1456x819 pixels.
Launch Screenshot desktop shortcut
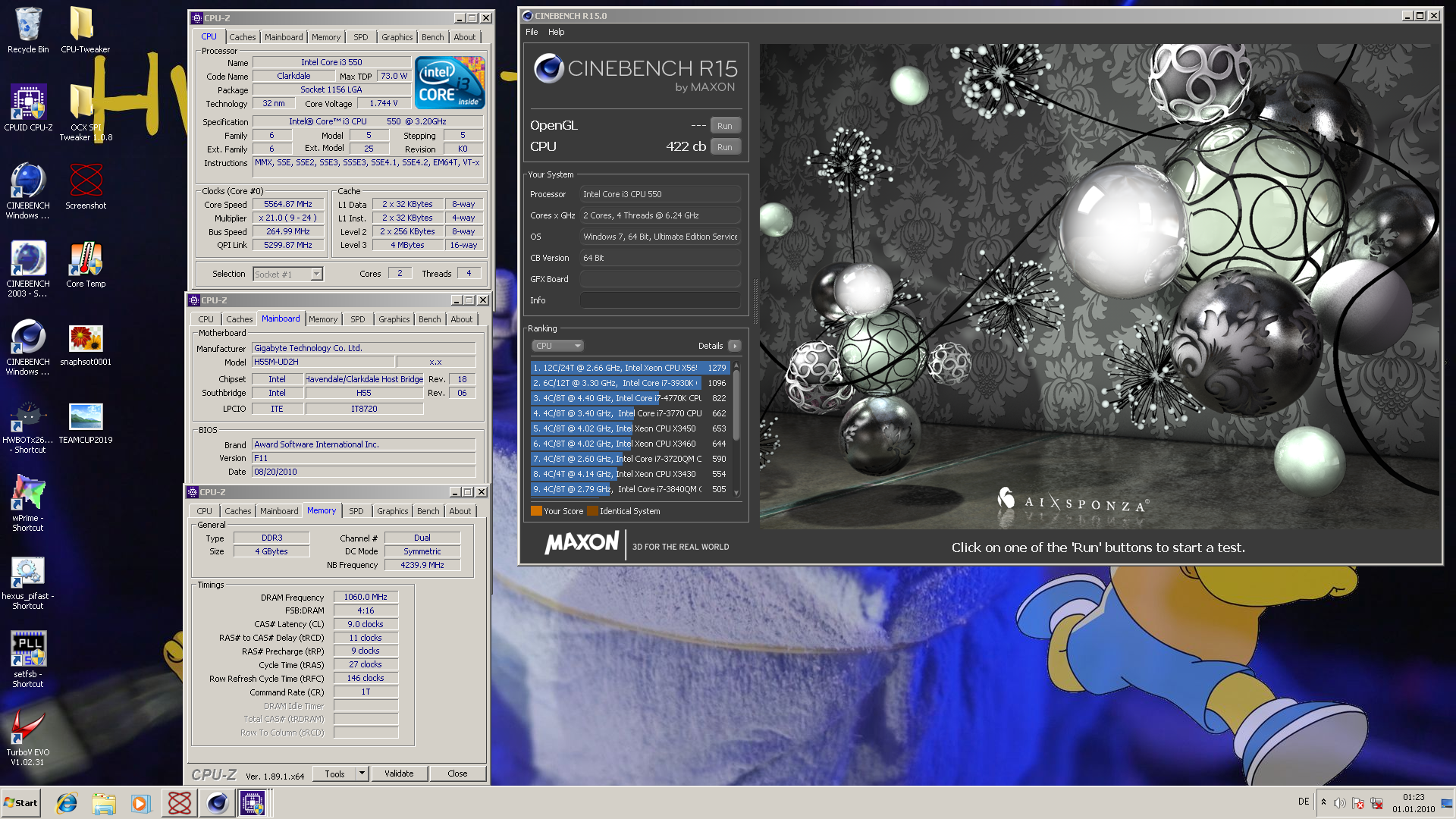(x=86, y=187)
